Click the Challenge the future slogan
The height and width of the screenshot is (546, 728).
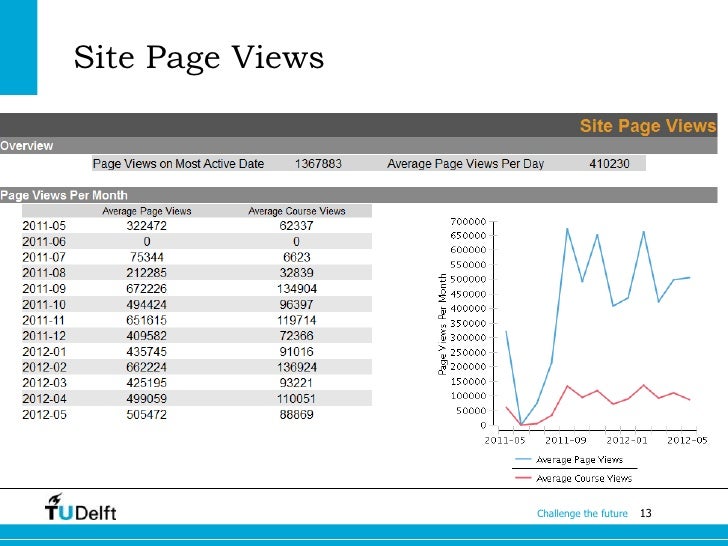click(x=582, y=513)
